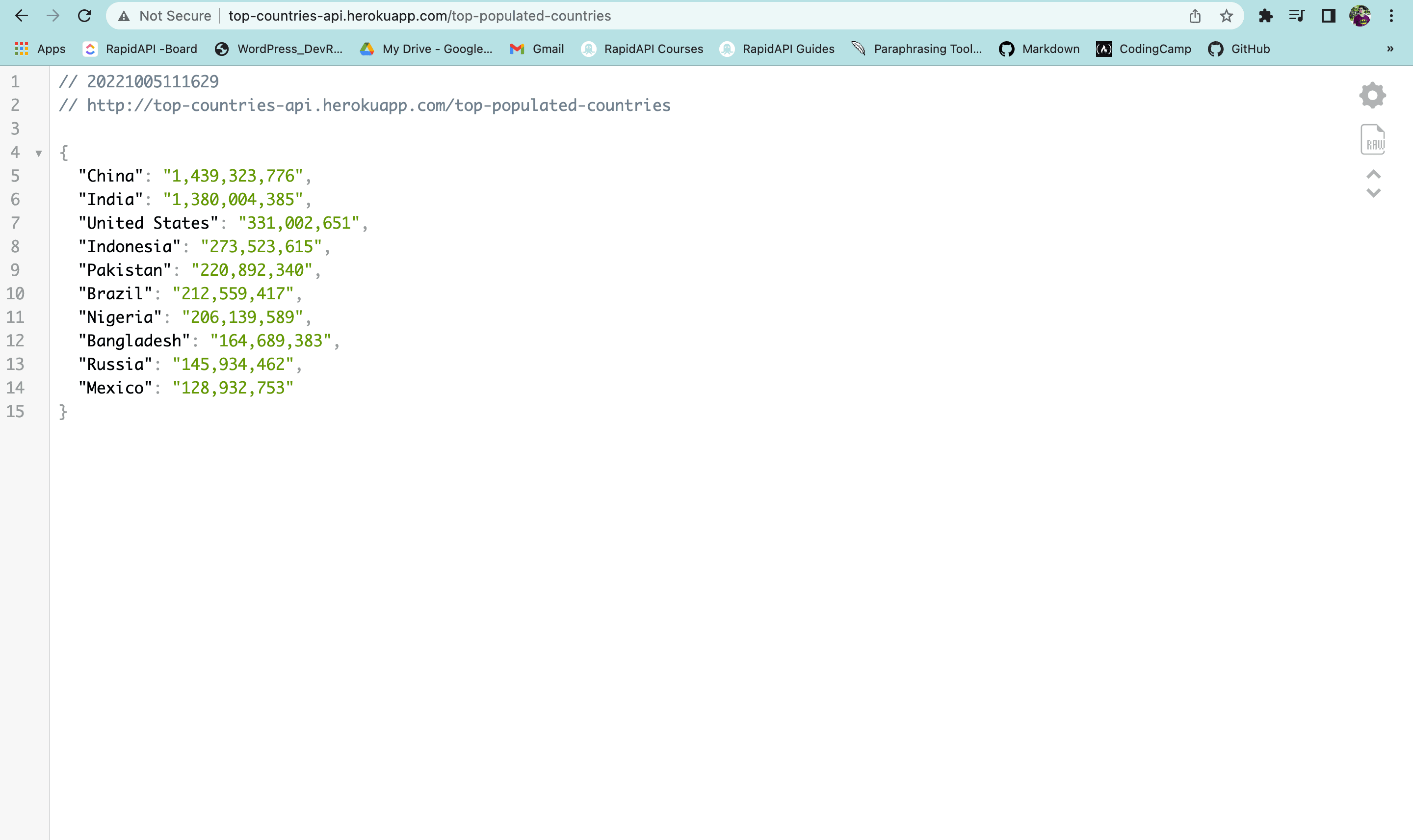1413x840 pixels.
Task: Click the timestamp comment 20221005111629
Action: point(153,81)
